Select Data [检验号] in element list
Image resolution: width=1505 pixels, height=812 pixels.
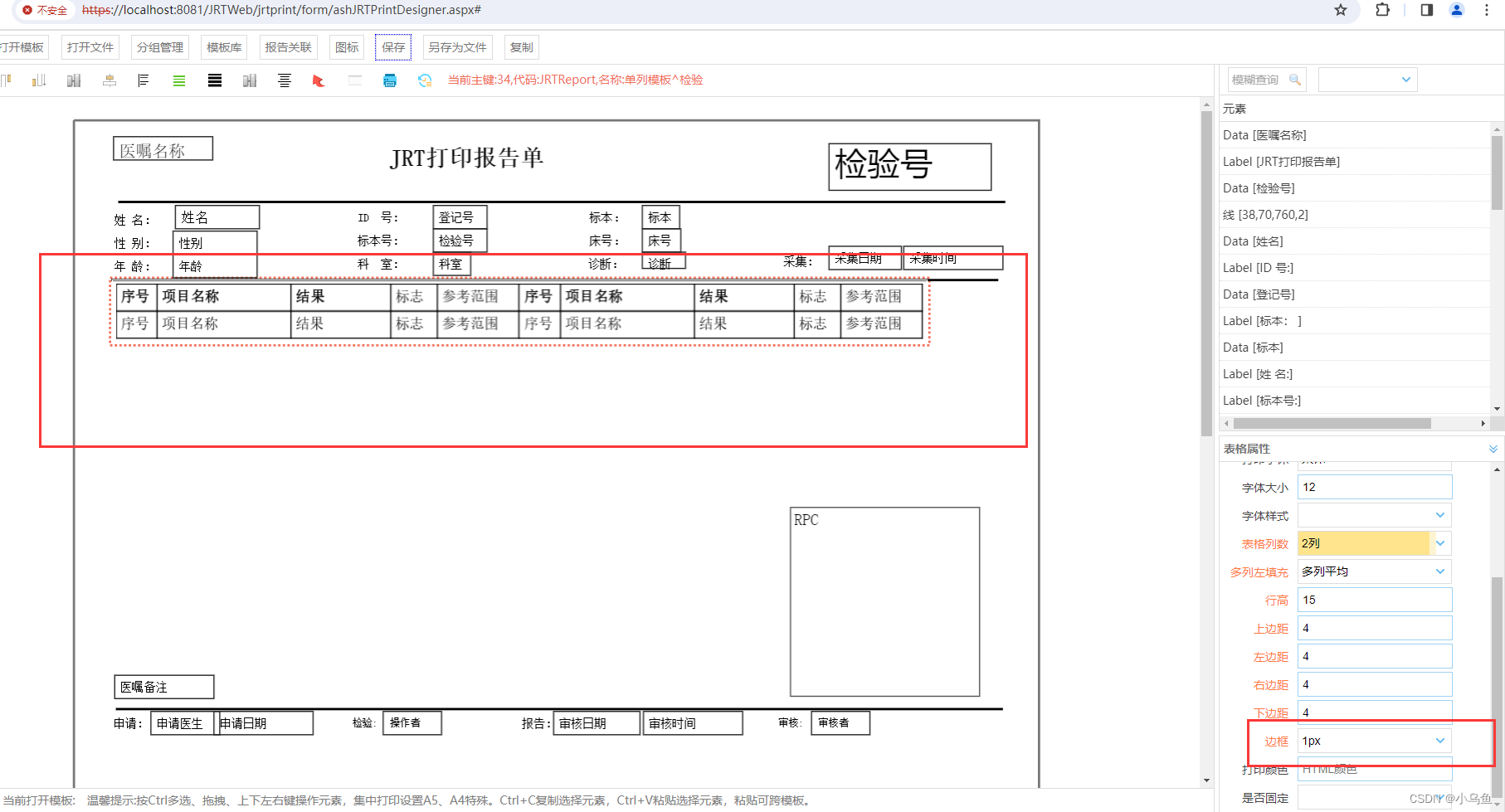[1356, 188]
